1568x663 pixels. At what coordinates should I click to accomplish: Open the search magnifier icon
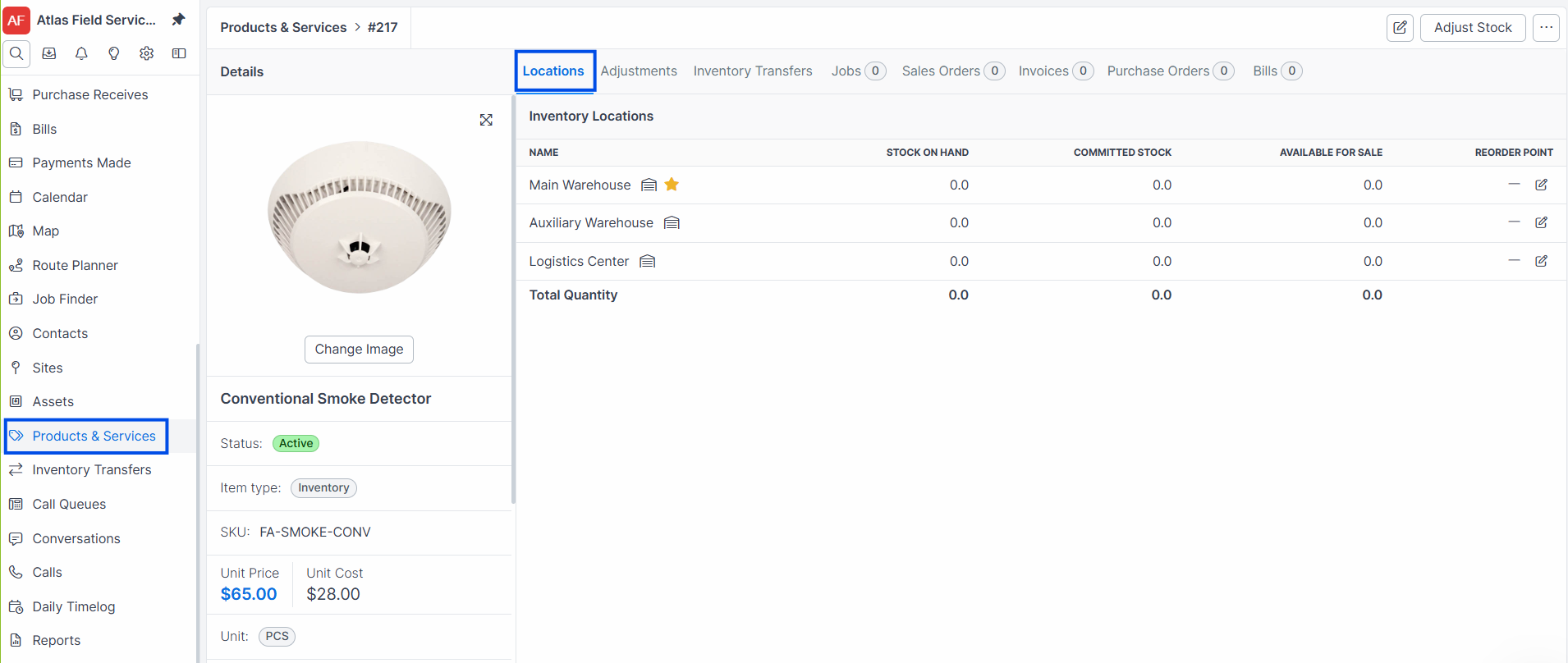[x=16, y=53]
